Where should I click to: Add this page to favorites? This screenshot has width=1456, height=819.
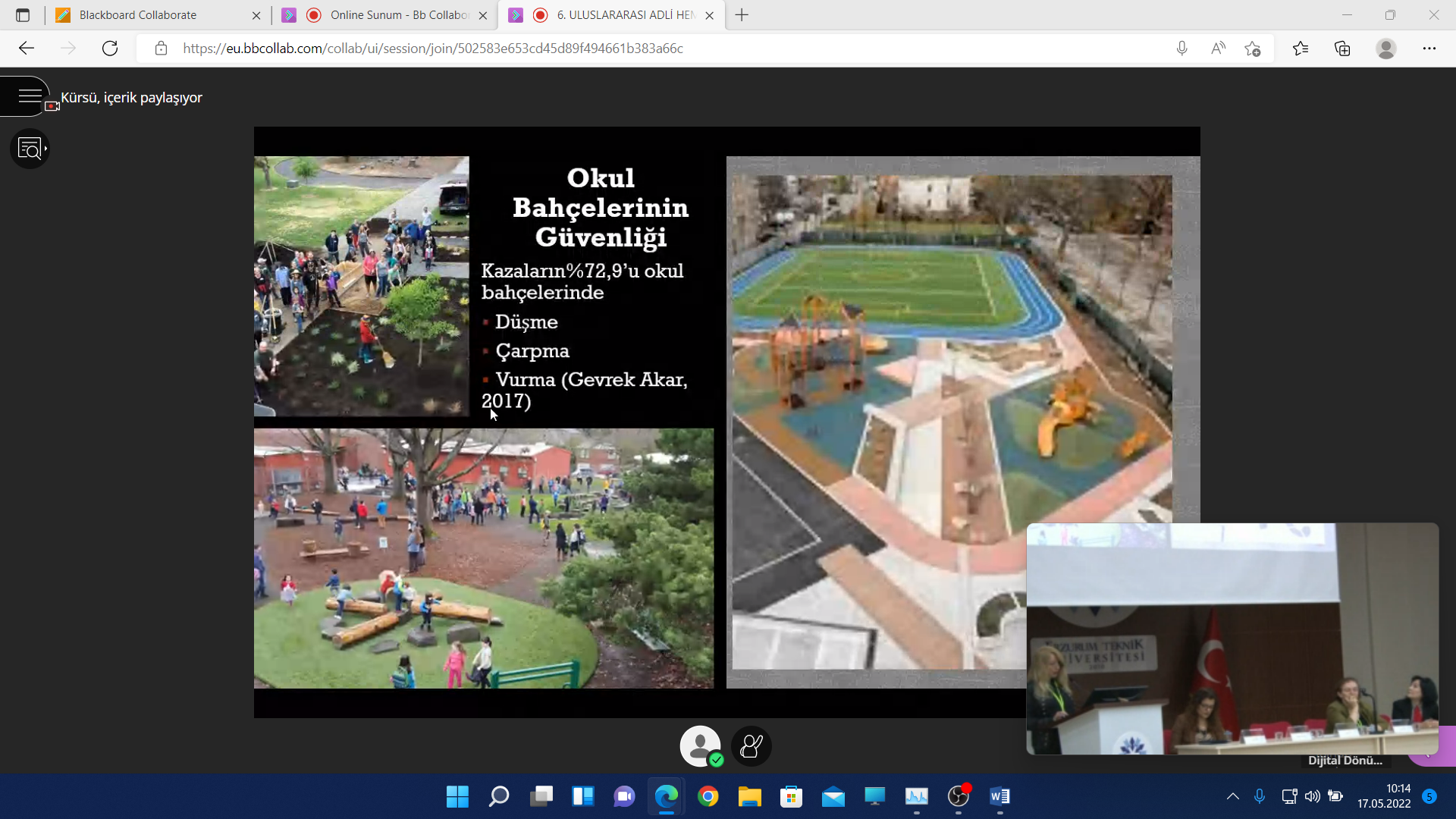point(1253,49)
